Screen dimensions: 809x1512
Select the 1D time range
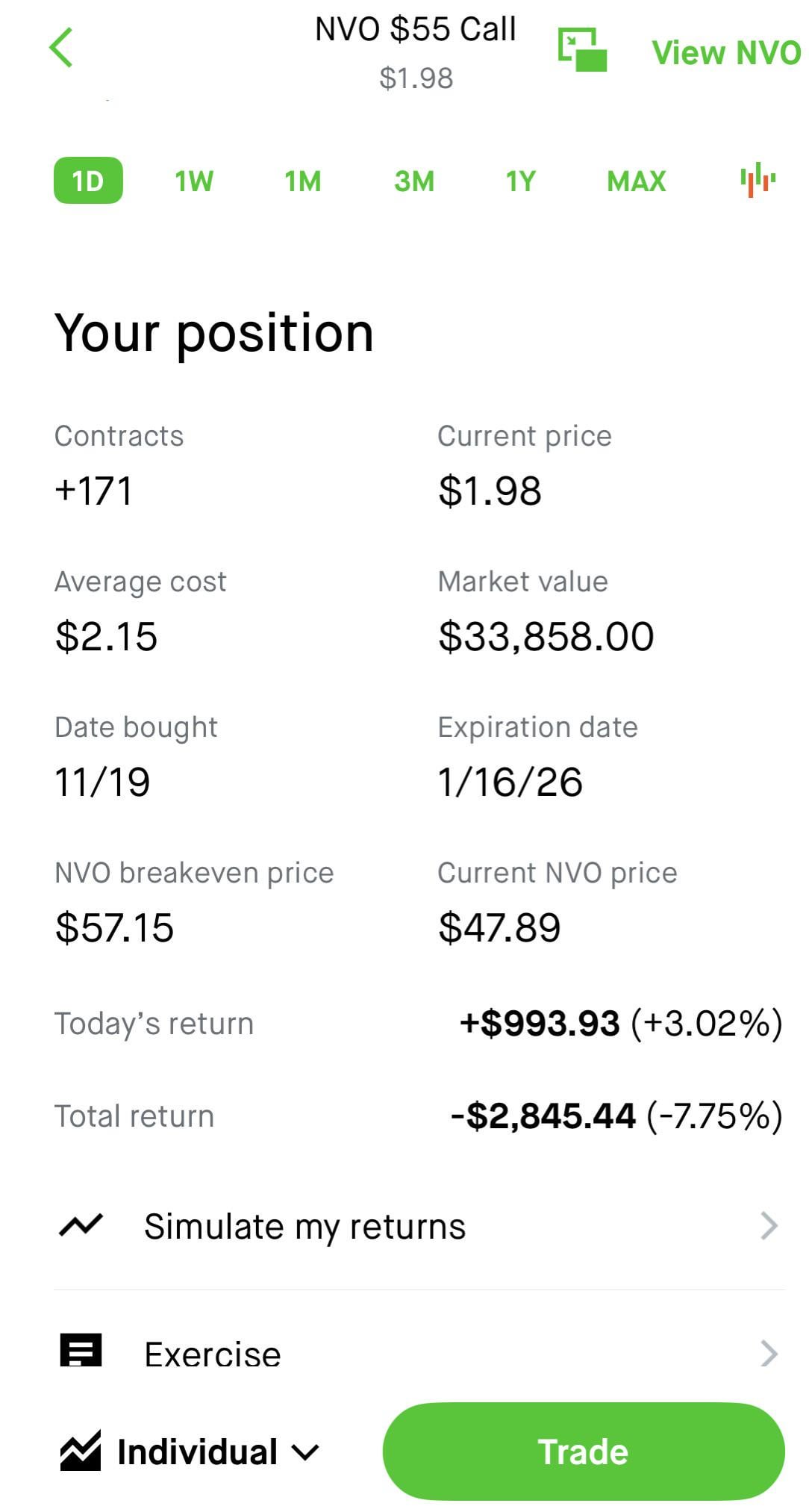pyautogui.click(x=88, y=181)
